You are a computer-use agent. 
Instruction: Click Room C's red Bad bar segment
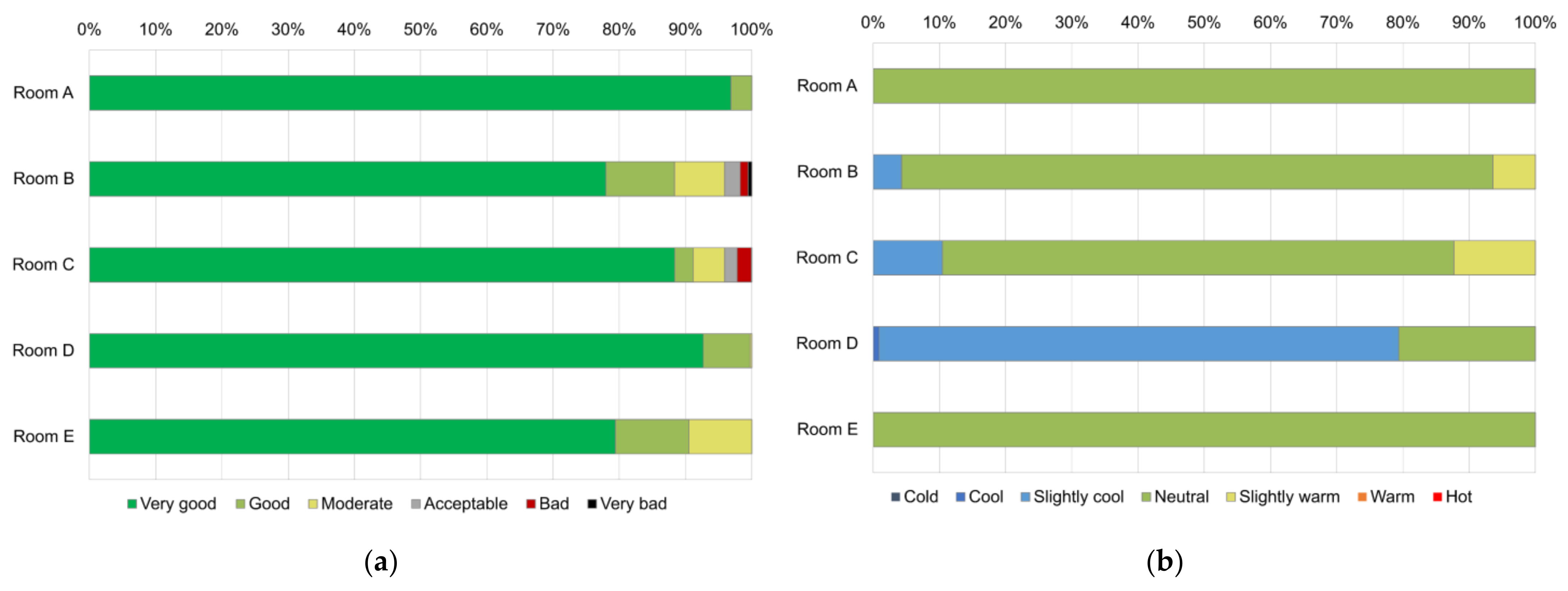click(744, 265)
